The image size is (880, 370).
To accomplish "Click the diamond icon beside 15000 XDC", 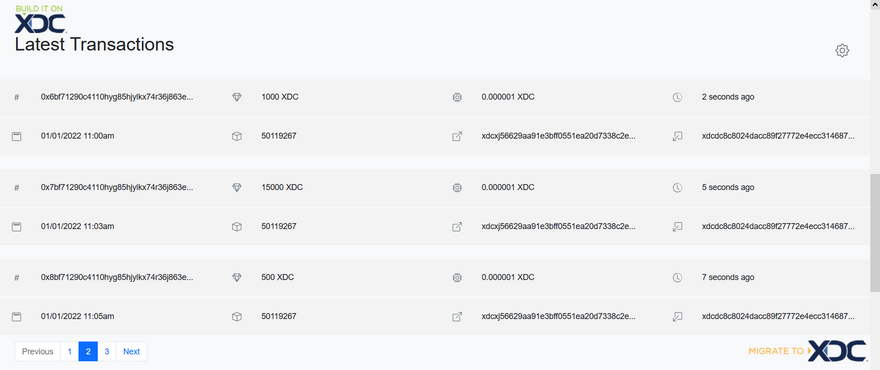I will [x=237, y=188].
